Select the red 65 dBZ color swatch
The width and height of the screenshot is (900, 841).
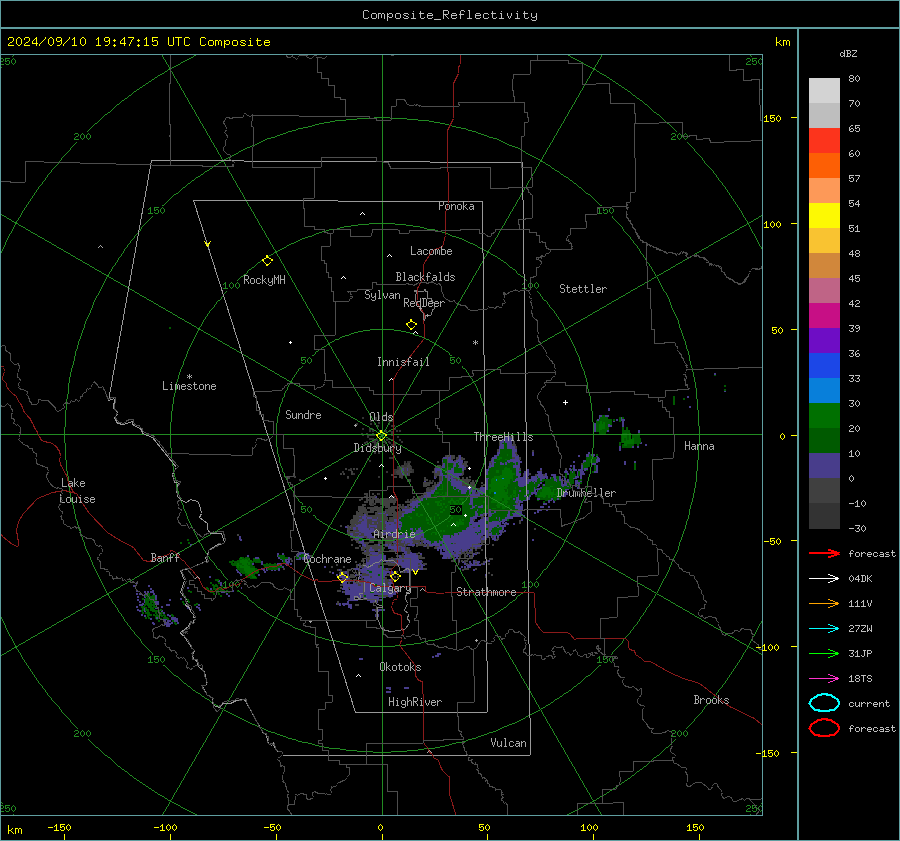pos(824,141)
